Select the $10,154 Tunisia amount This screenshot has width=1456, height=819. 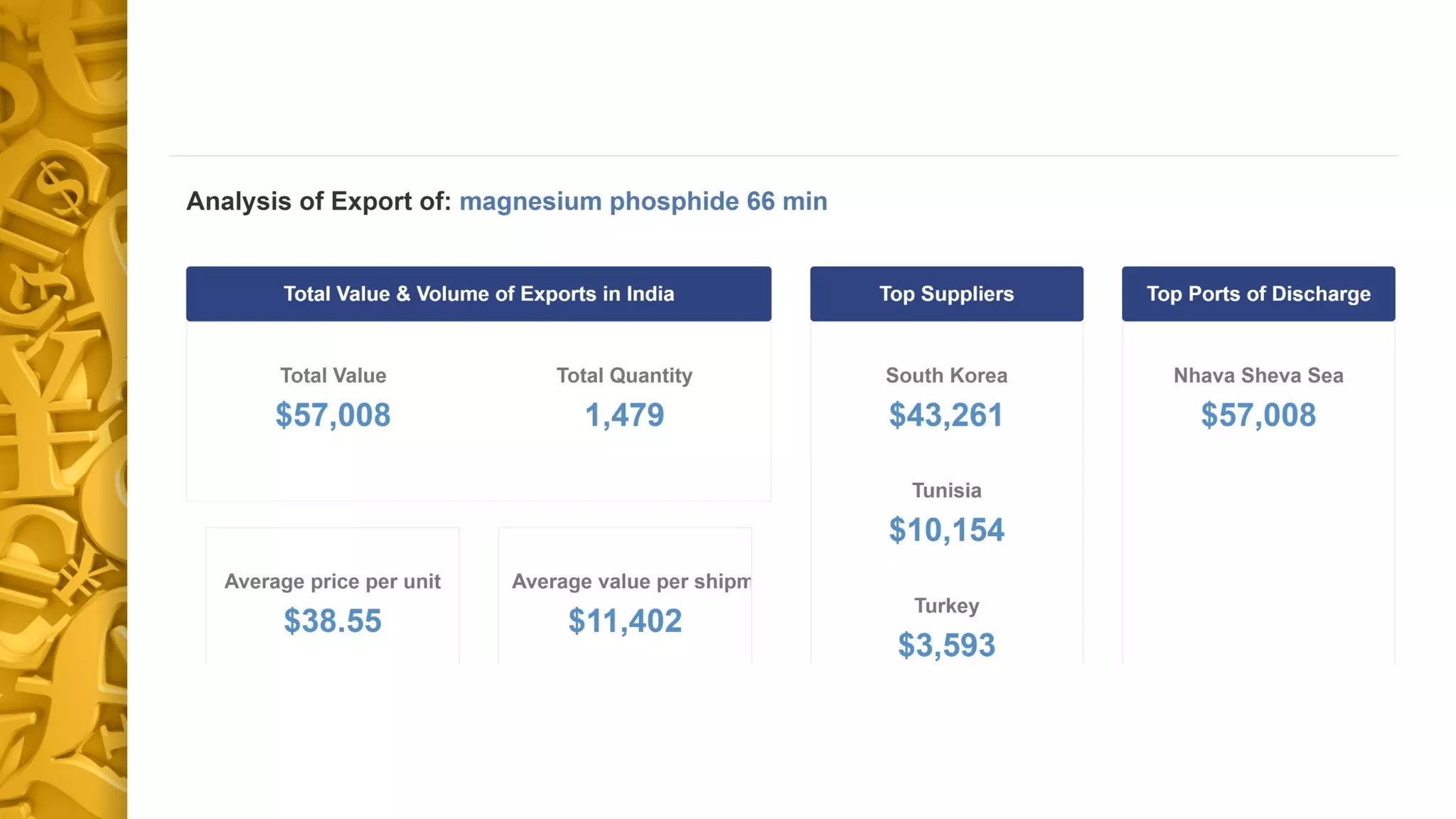pyautogui.click(x=946, y=530)
